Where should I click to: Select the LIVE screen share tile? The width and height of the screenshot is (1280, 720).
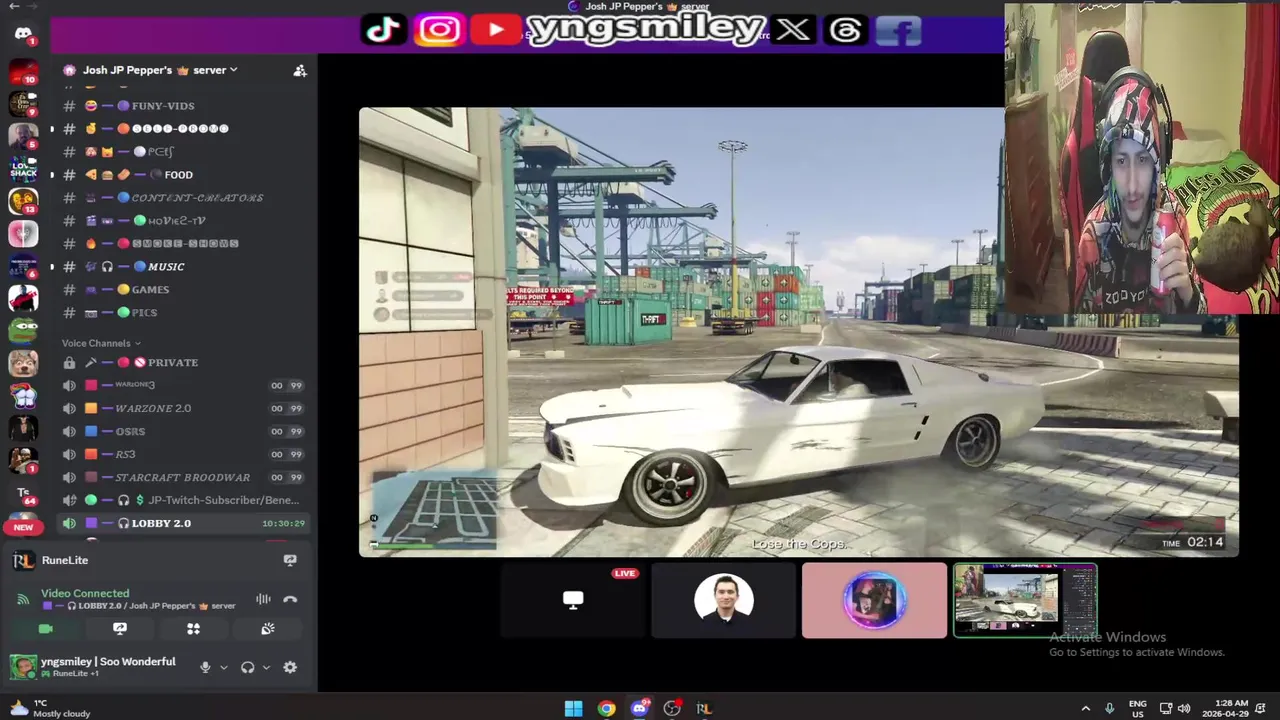point(573,600)
